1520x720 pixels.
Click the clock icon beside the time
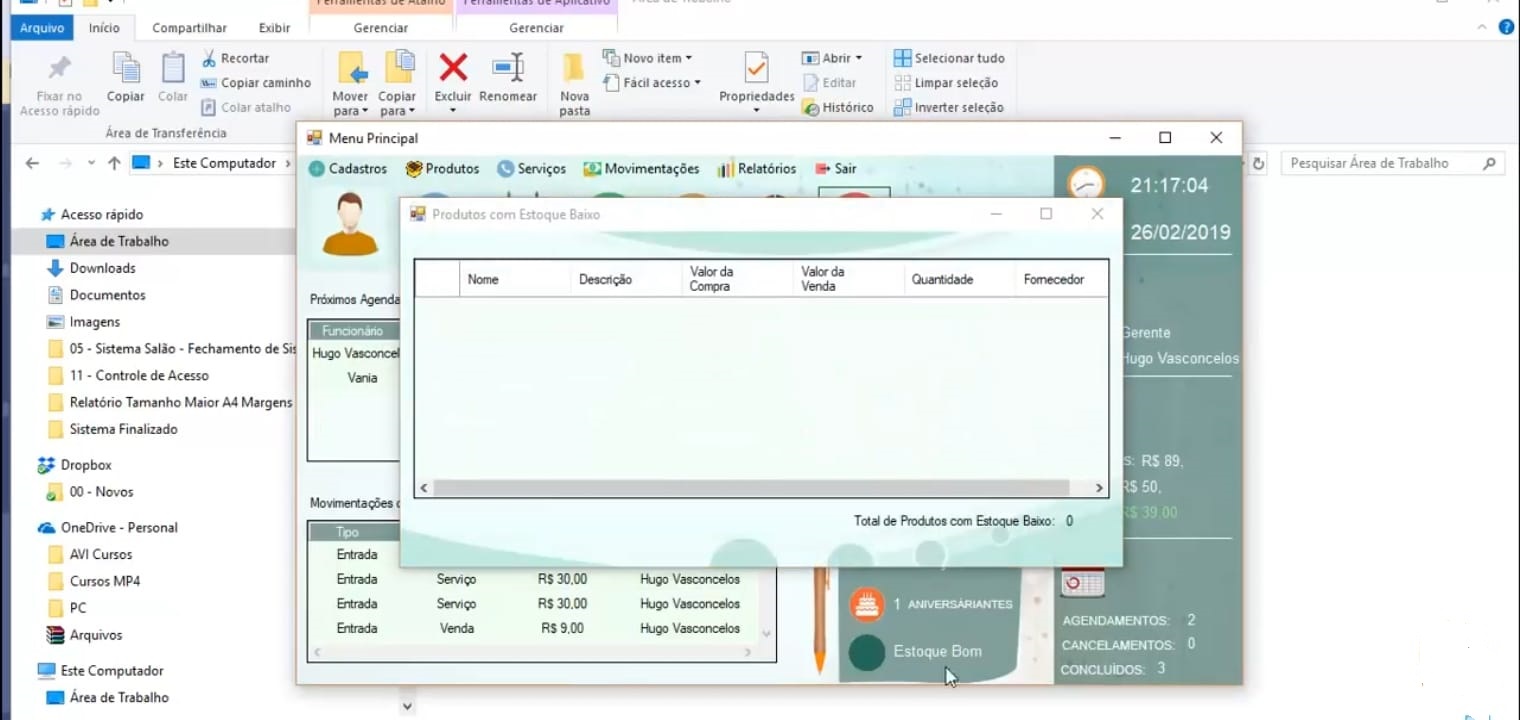1085,183
